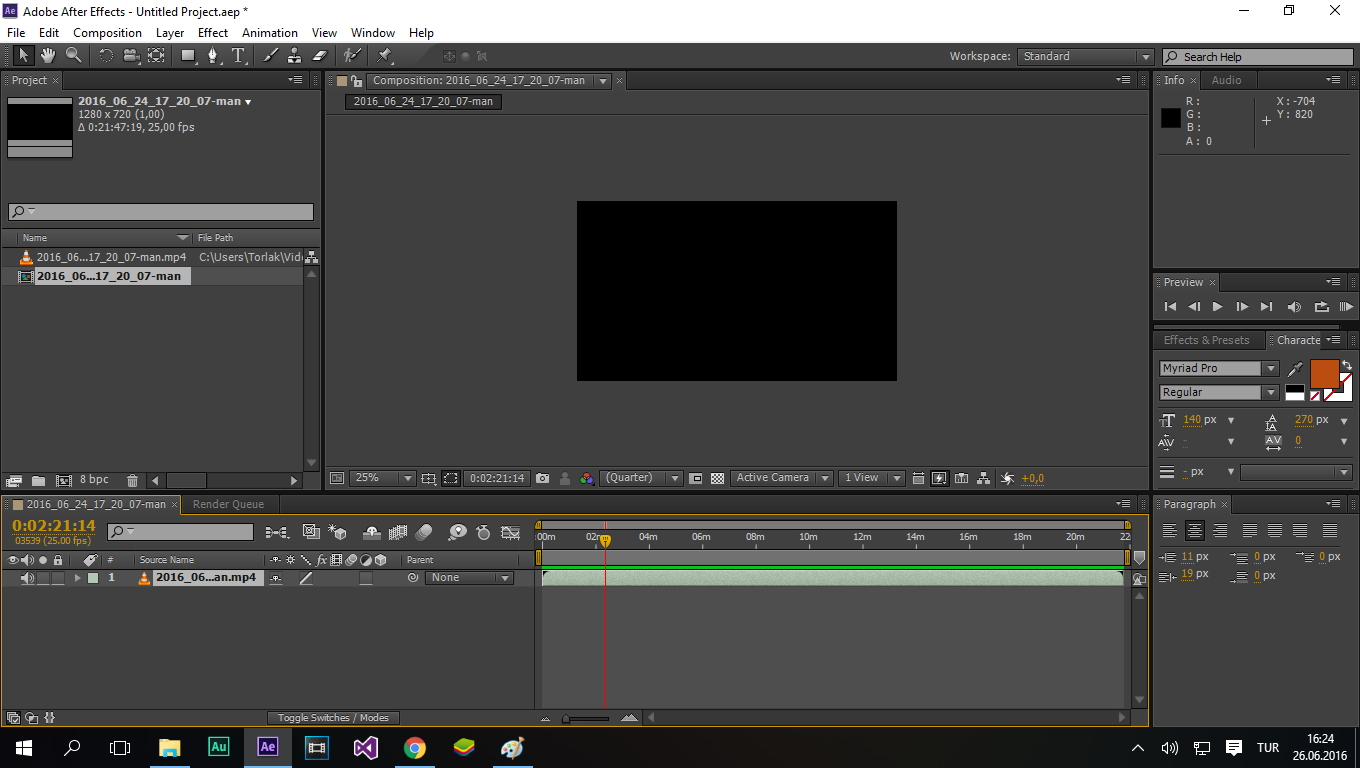Select the Rotation tool
Screen dimensions: 1360x768
click(106, 56)
